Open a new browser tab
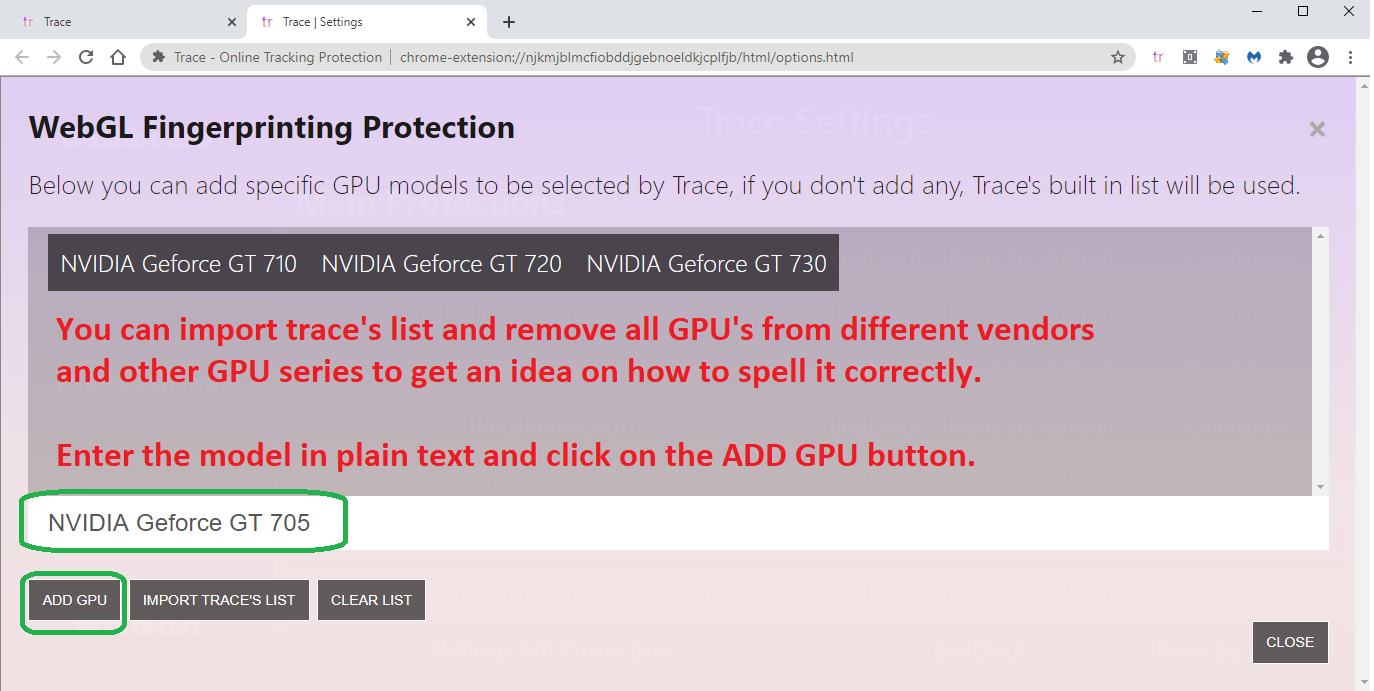 click(509, 21)
